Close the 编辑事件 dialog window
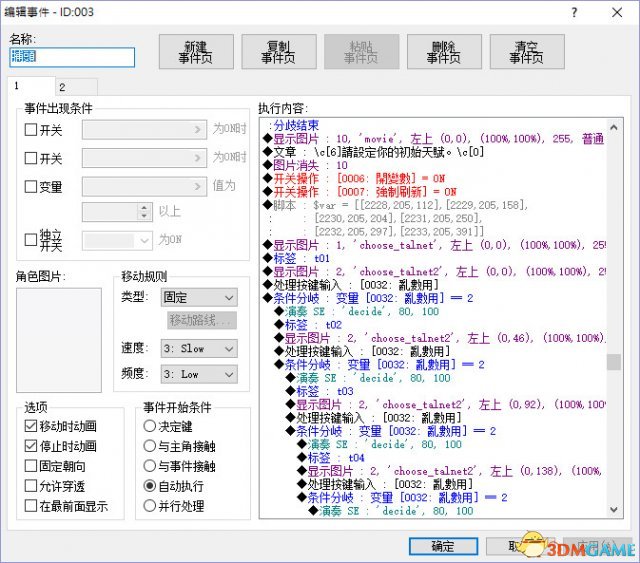 click(618, 12)
